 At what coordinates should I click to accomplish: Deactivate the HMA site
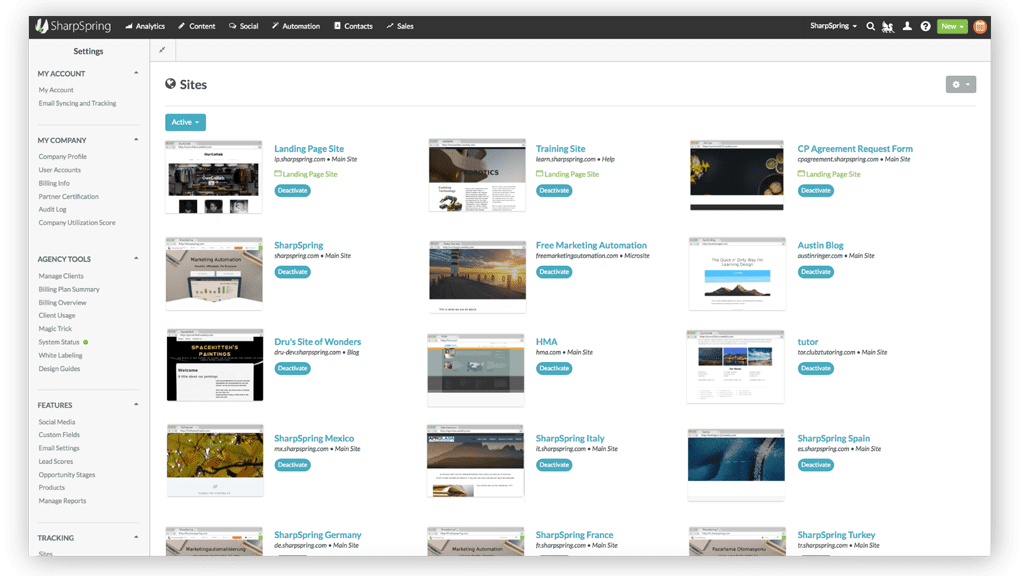[x=554, y=368]
